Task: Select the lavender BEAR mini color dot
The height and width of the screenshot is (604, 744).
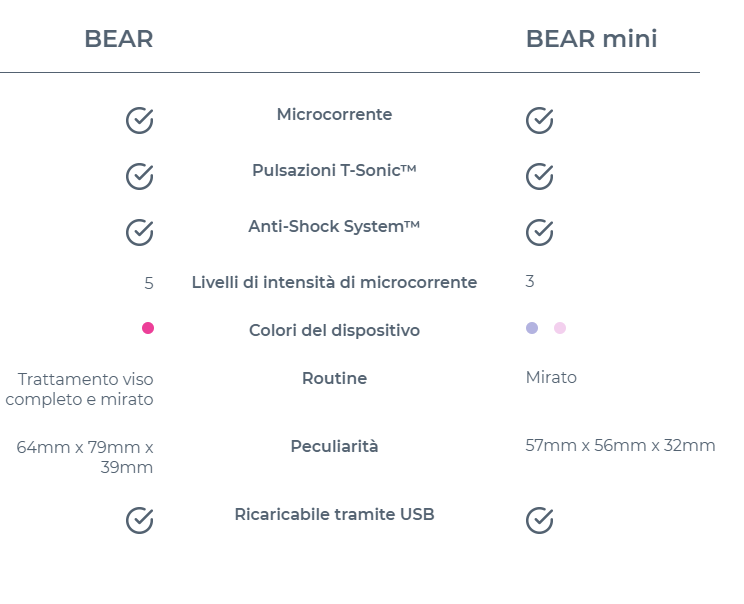Action: 532,328
